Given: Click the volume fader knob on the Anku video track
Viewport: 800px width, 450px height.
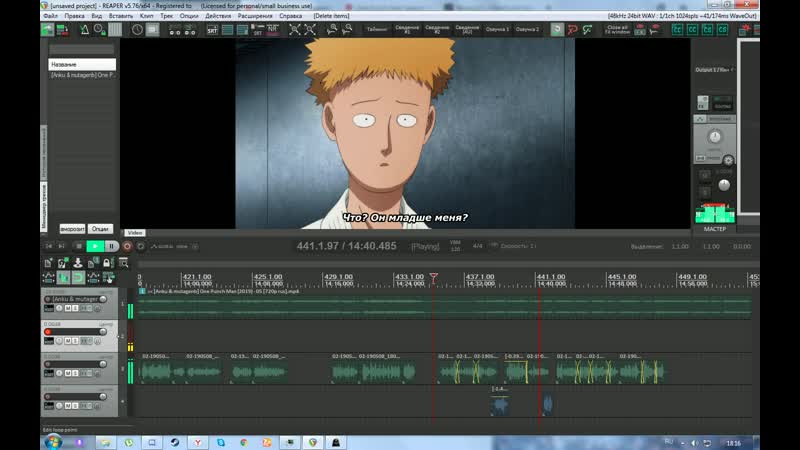Looking at the screenshot, I should point(103,299).
